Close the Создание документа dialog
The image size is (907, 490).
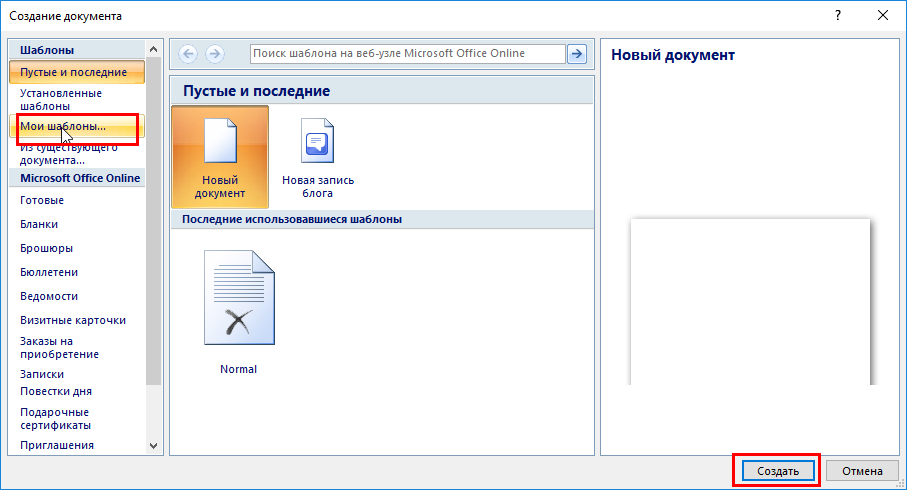coord(883,16)
